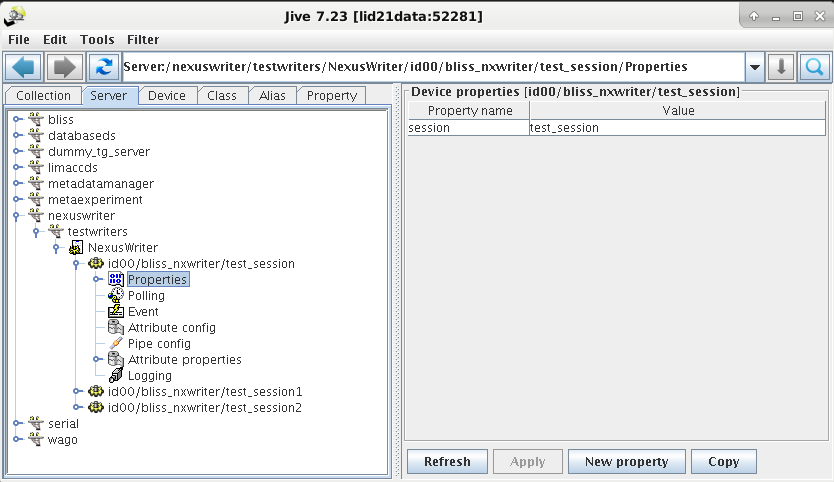Expand the wago tree node

pos(16,439)
